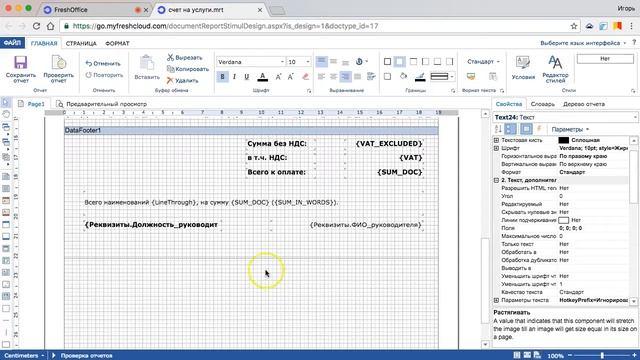Screen dimensions: 640x360
Task: Open Стандарт text format dropdown
Action: tap(483, 61)
